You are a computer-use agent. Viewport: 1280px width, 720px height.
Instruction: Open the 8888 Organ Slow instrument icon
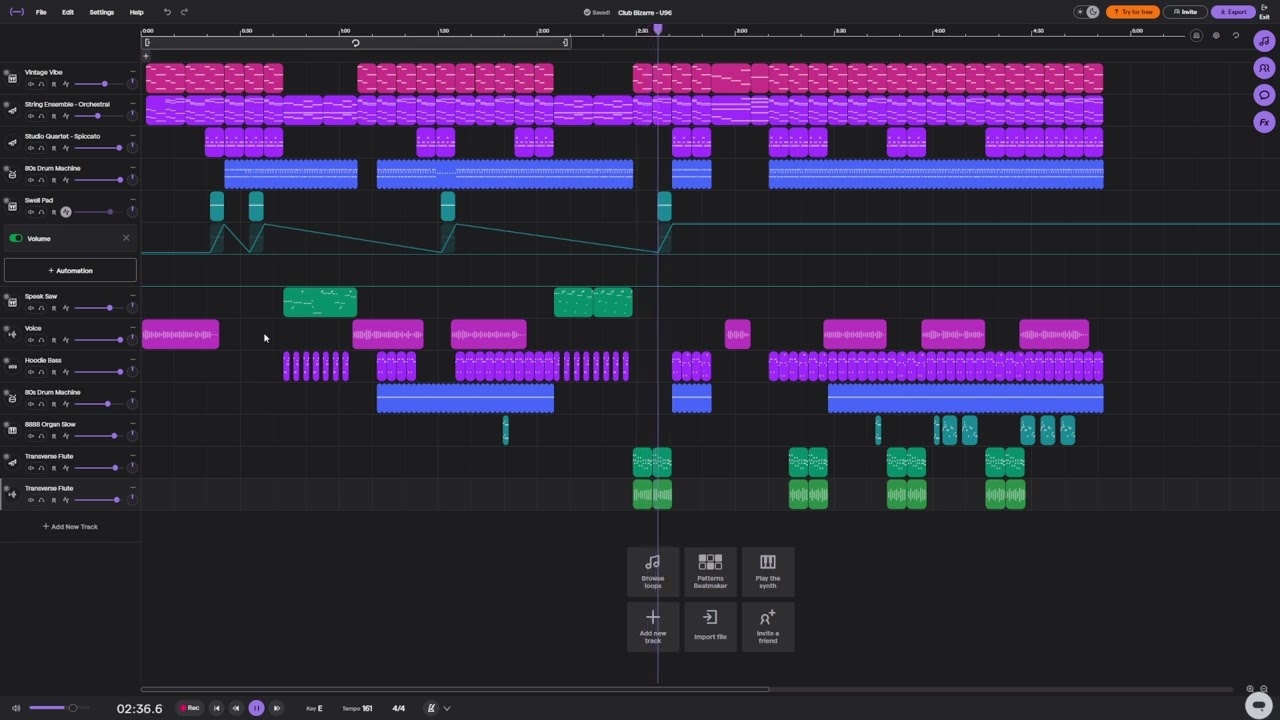click(12, 430)
